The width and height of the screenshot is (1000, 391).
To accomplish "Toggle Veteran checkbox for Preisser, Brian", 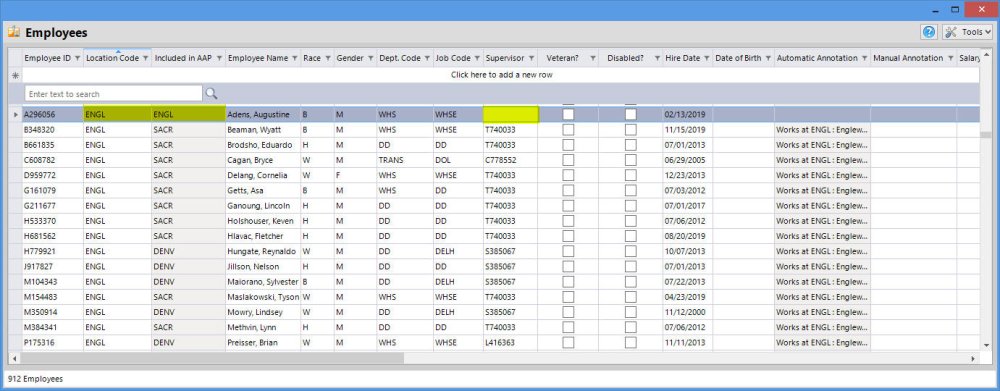I will [568, 343].
